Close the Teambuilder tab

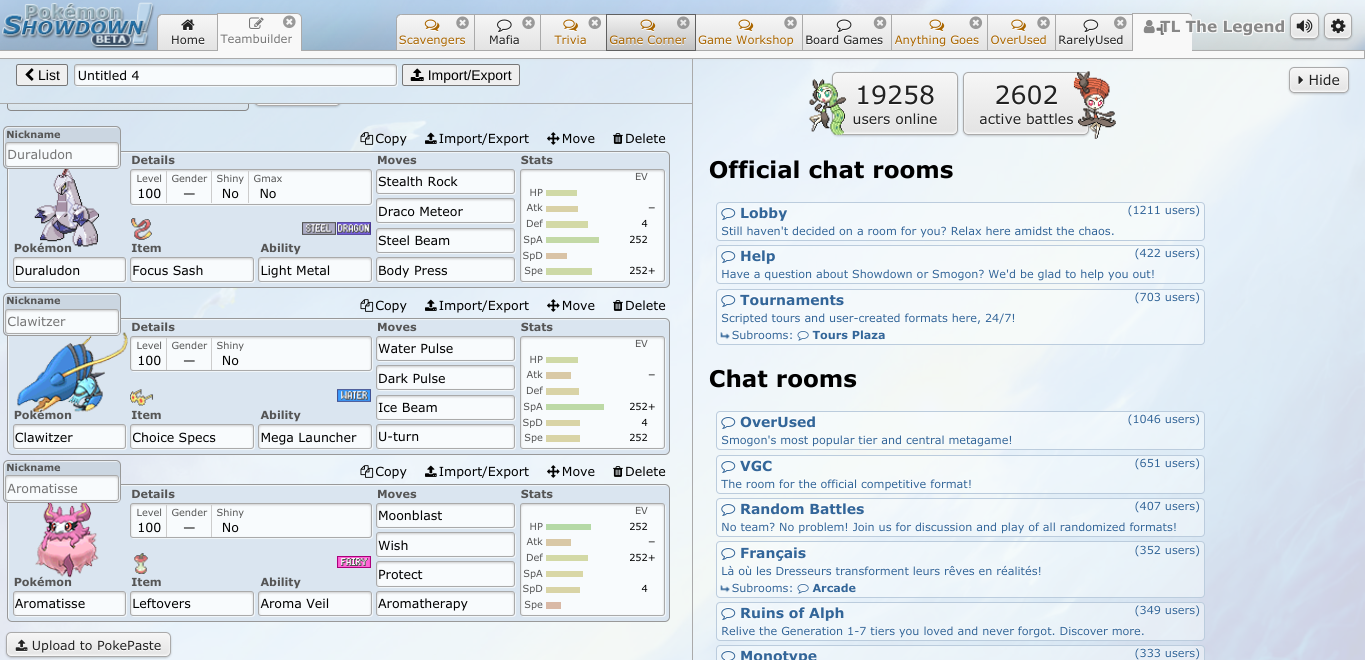click(x=289, y=21)
